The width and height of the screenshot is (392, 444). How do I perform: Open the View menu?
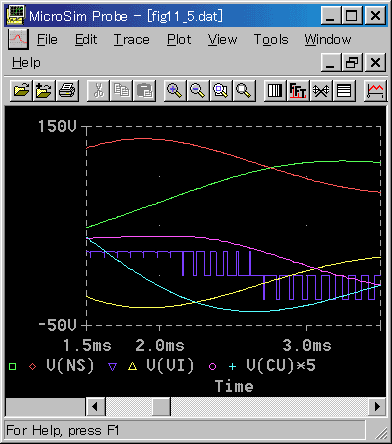222,40
